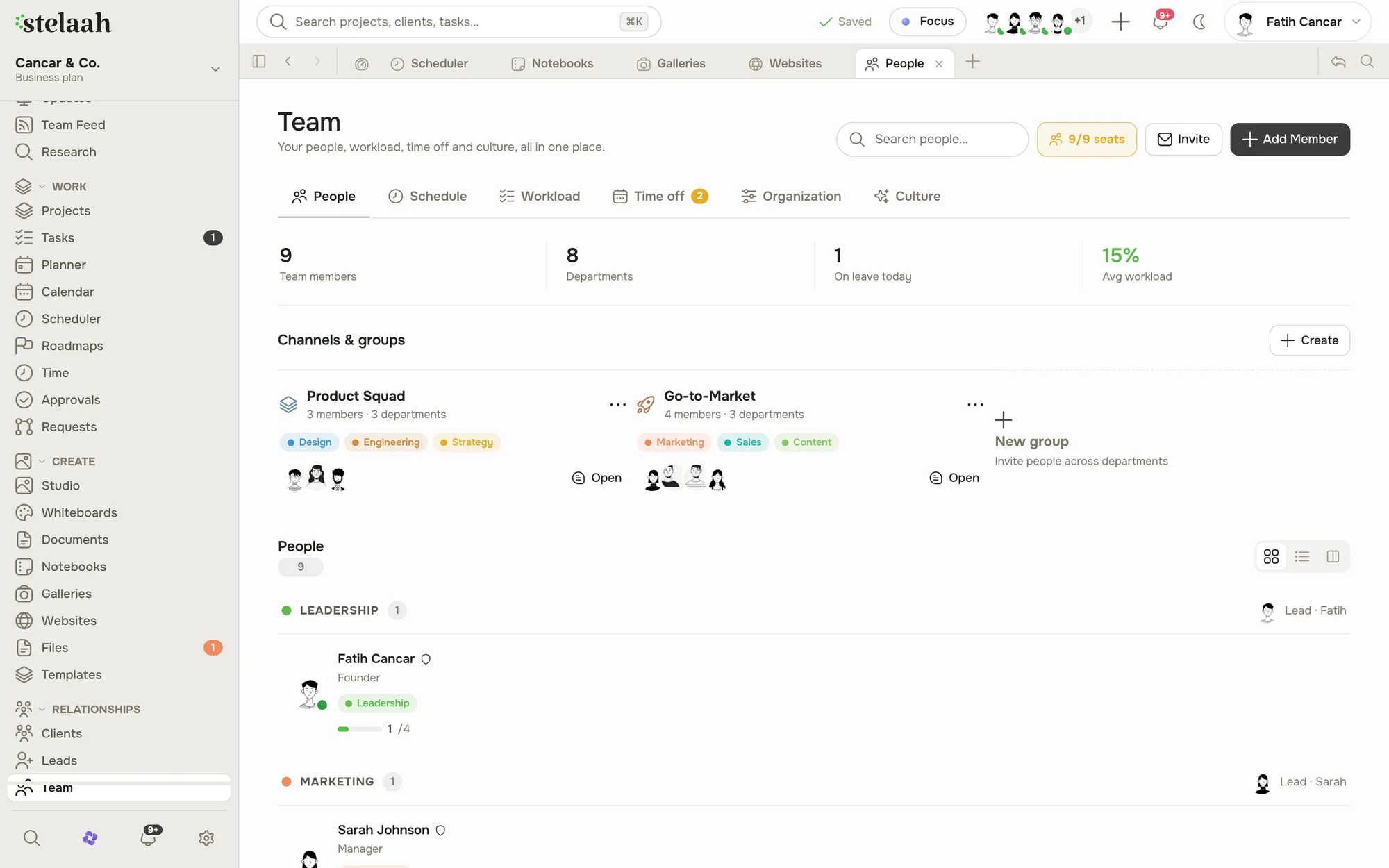The height and width of the screenshot is (868, 1389).
Task: Click the Add Member button
Action: (x=1290, y=140)
